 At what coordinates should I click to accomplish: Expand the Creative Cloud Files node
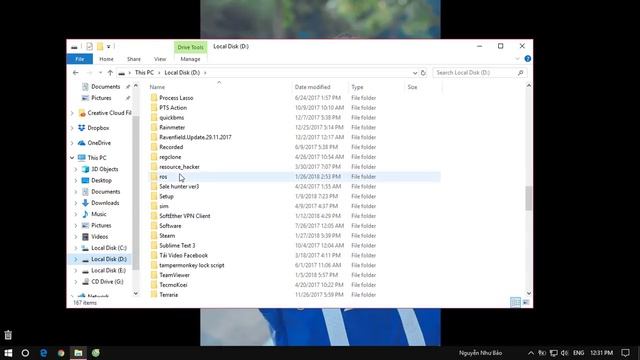coord(73,113)
